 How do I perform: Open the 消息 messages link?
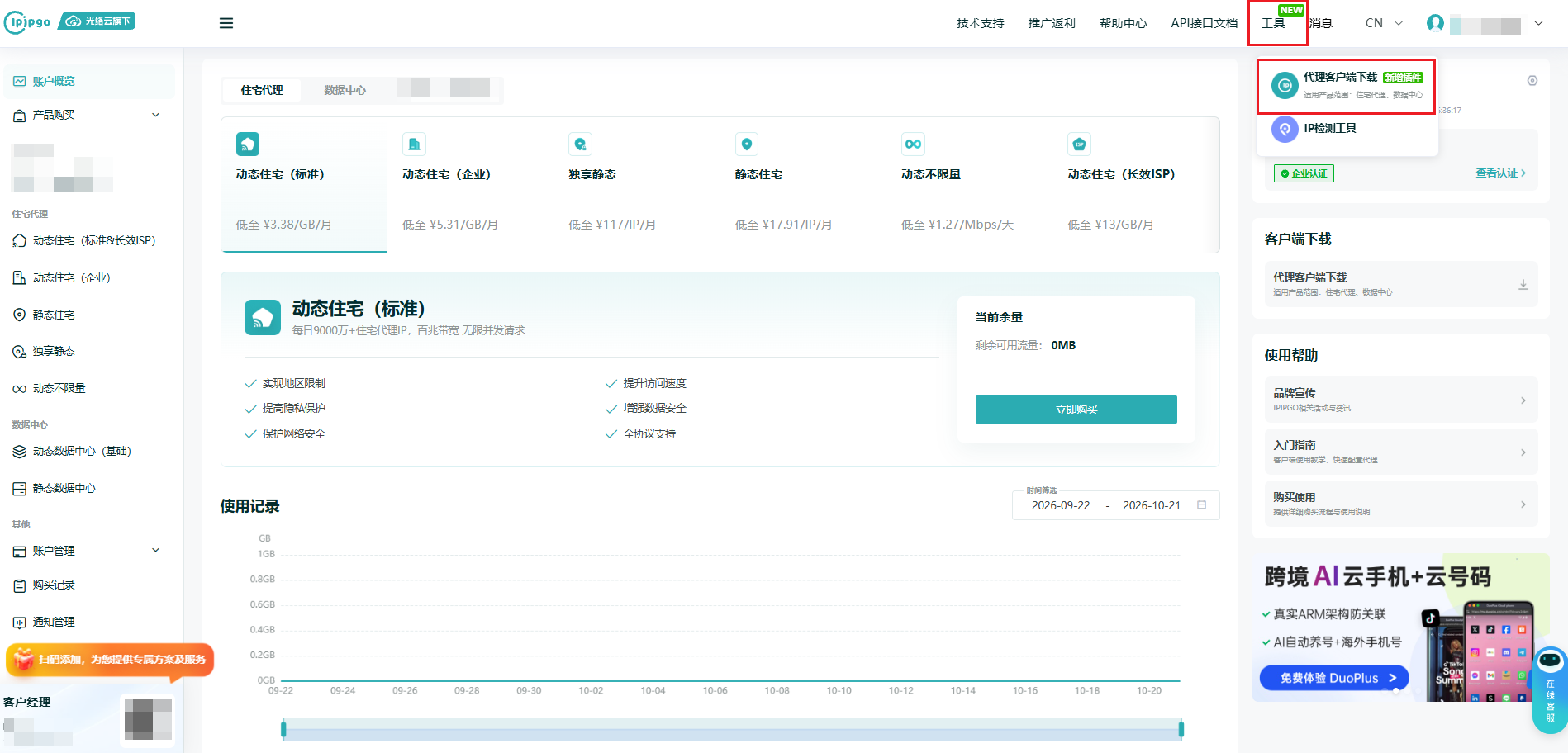click(1320, 23)
